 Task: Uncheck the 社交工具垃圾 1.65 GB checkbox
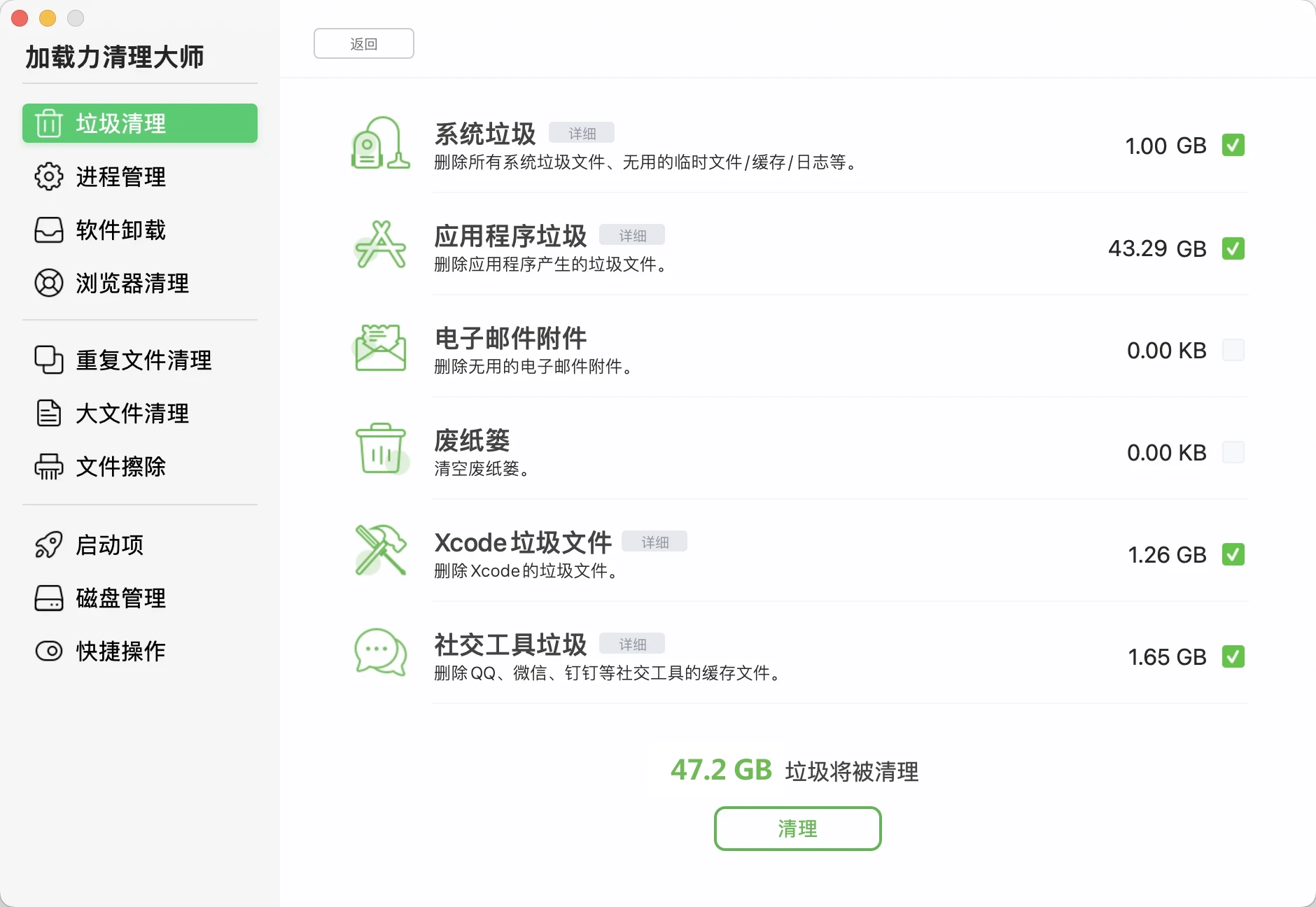pos(1233,656)
